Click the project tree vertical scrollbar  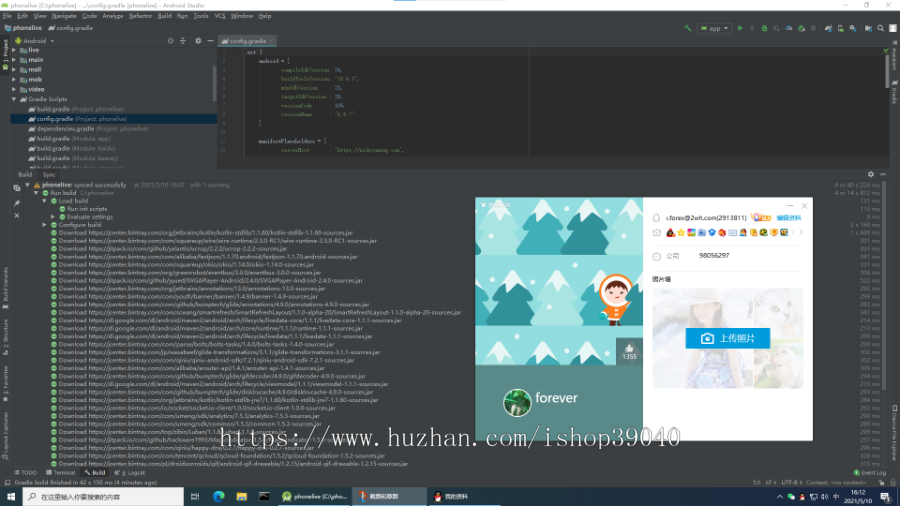pyautogui.click(x=215, y=82)
